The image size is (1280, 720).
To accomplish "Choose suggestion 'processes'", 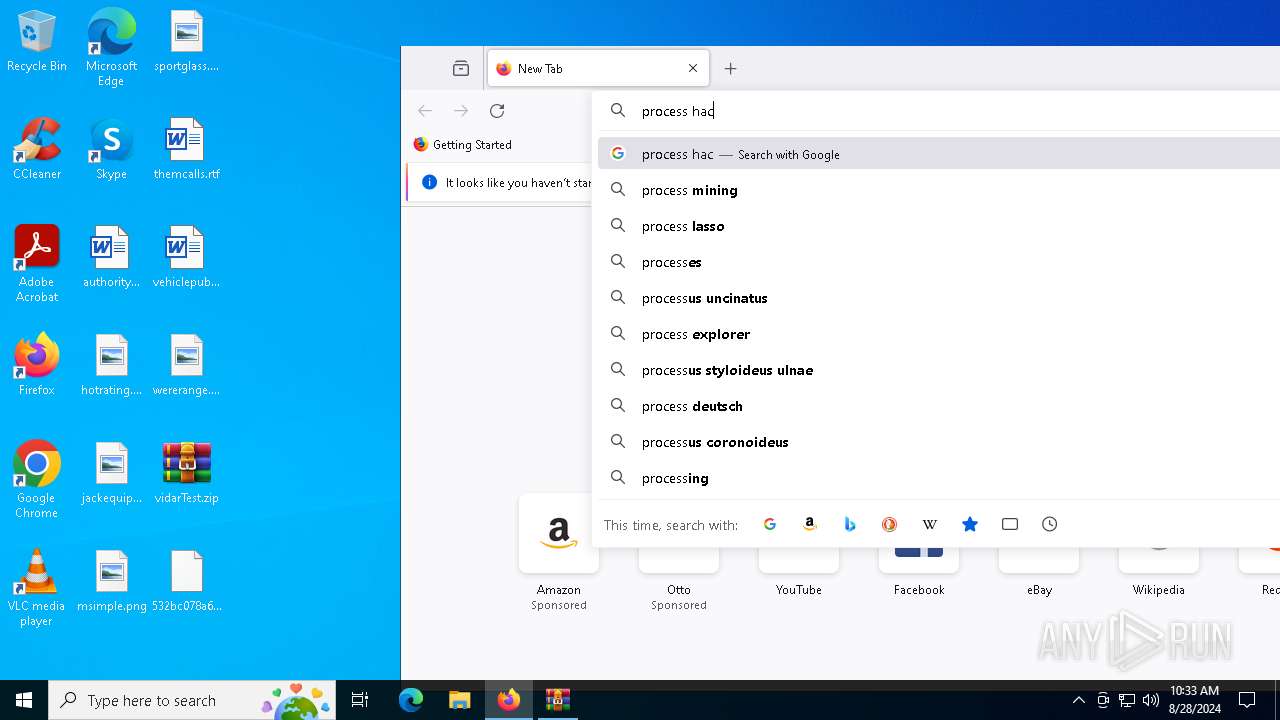I will pyautogui.click(x=939, y=262).
